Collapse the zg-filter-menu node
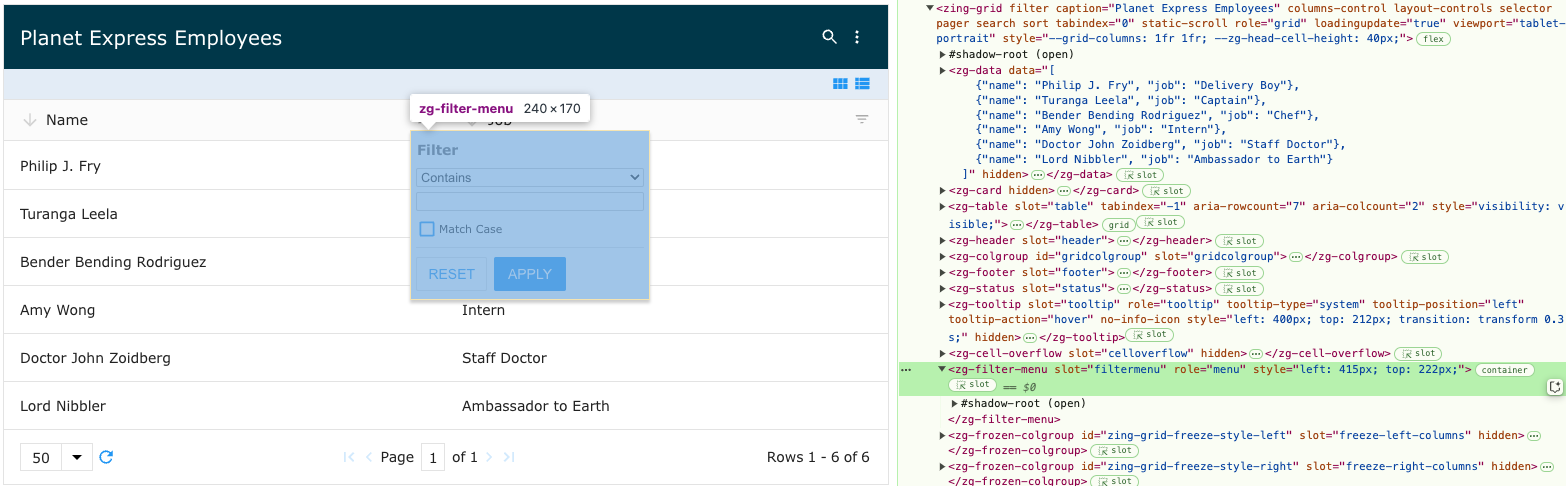 (942, 369)
